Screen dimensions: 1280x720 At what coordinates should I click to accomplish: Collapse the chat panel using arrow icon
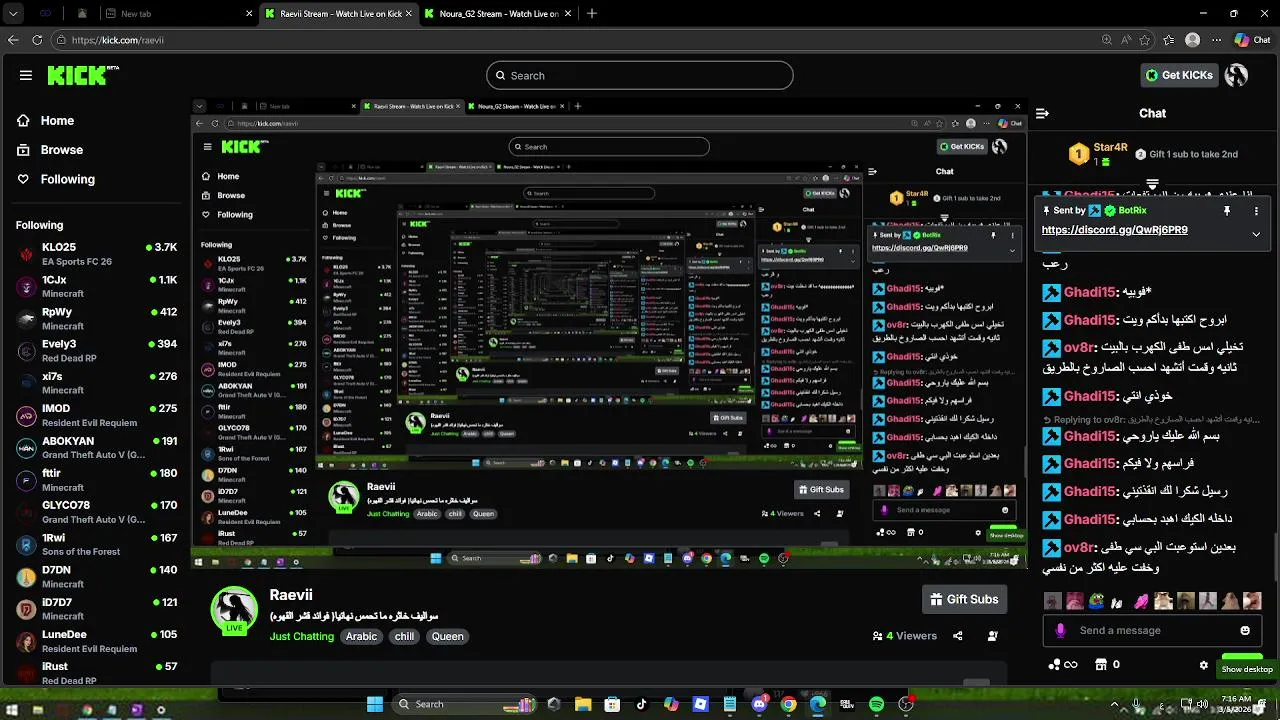pos(1042,113)
